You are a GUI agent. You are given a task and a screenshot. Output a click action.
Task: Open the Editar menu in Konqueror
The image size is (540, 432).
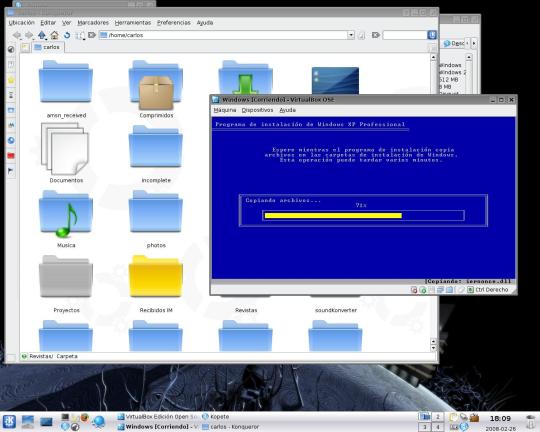click(x=48, y=23)
